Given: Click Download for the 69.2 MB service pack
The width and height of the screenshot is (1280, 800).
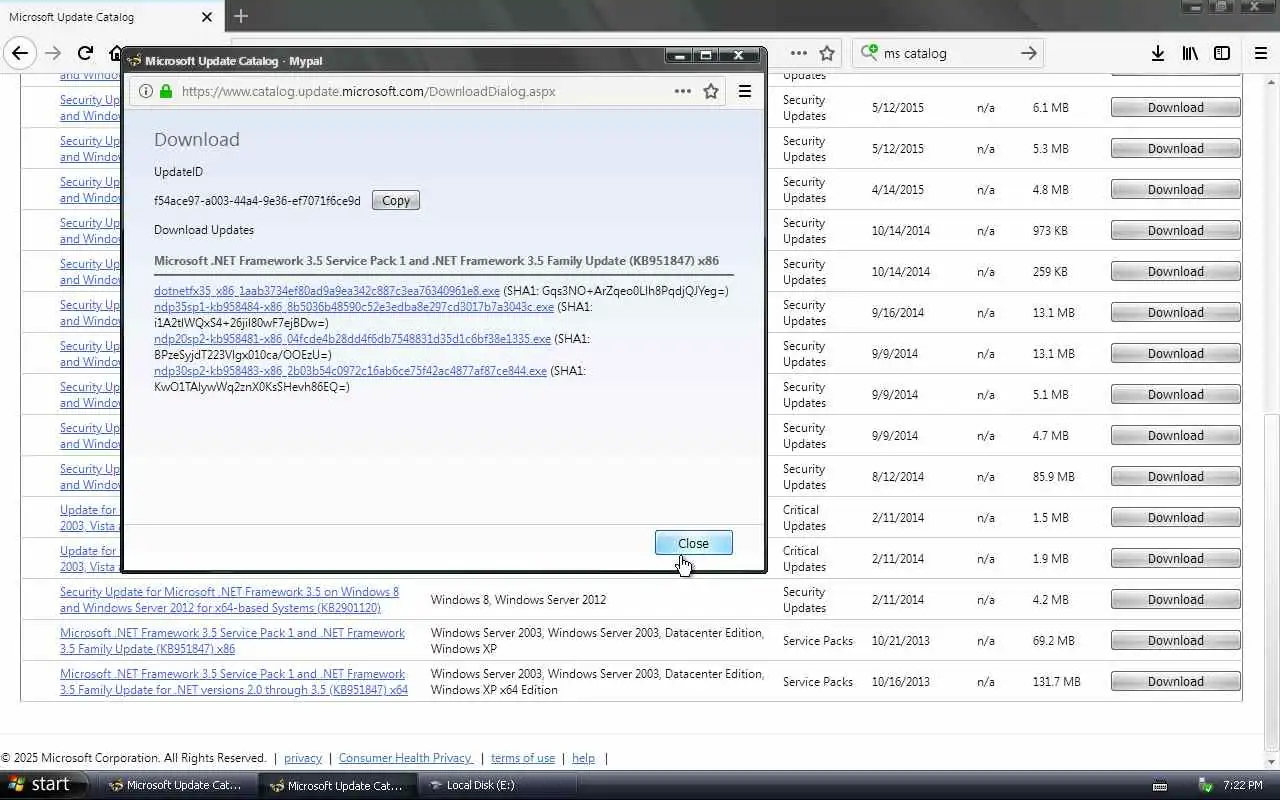Looking at the screenshot, I should (x=1176, y=640).
